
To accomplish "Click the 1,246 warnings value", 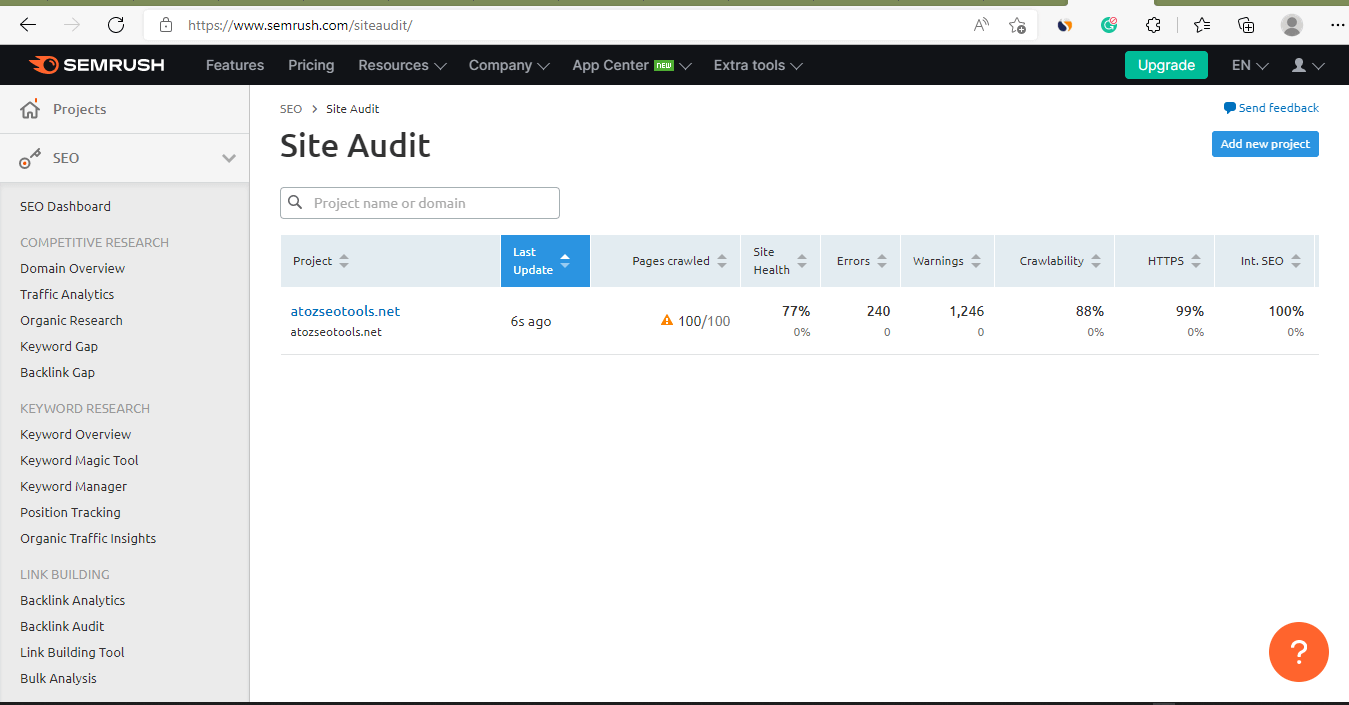I will 966,311.
